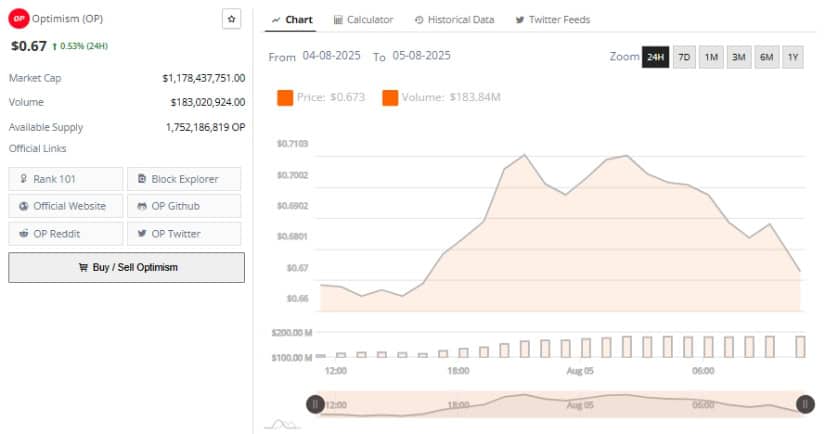Set the From date field 04-08-2025

pos(331,56)
